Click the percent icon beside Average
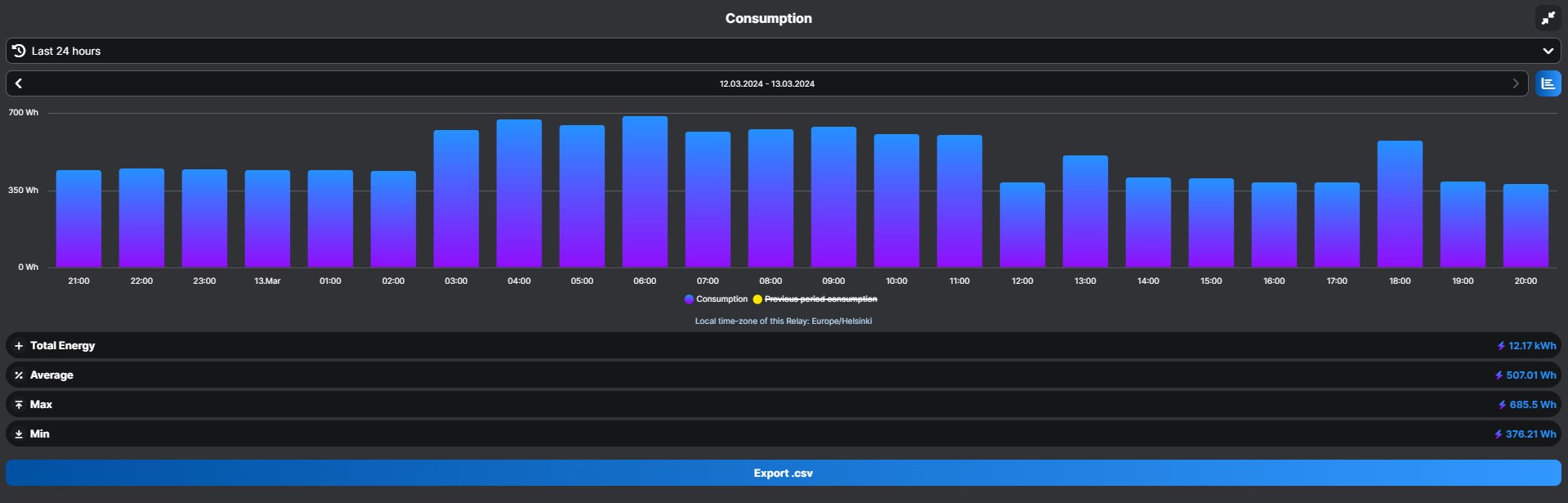 [19, 375]
